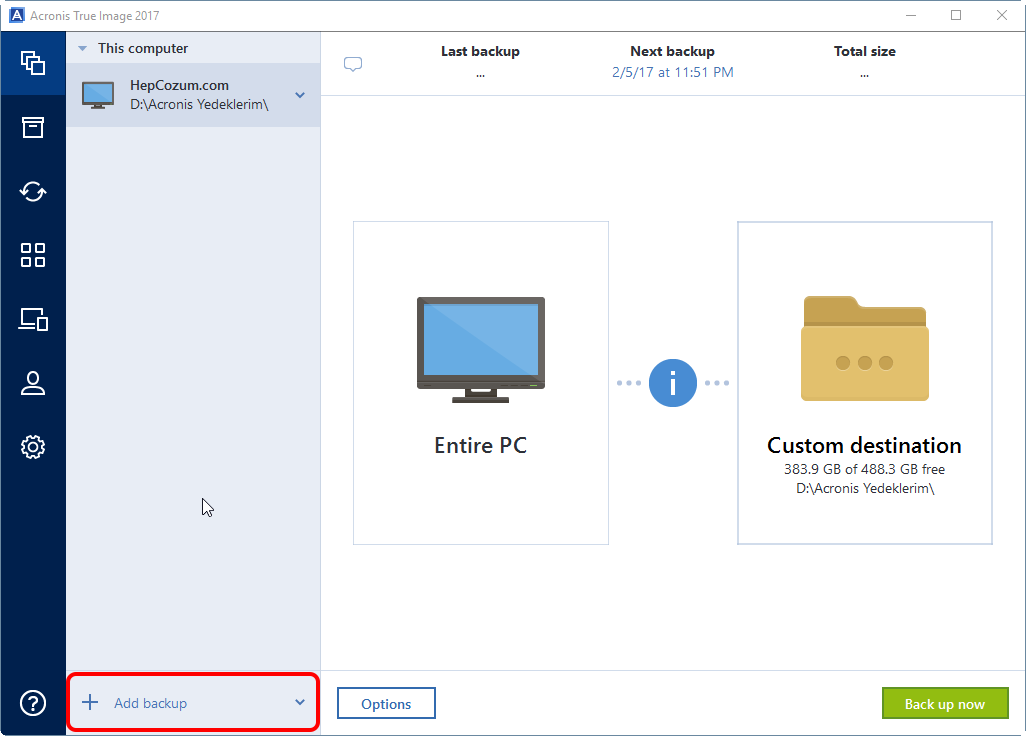Screen dimensions: 1026x736
Task: Expand the HepCozum.com backup chevron
Action: [300, 96]
